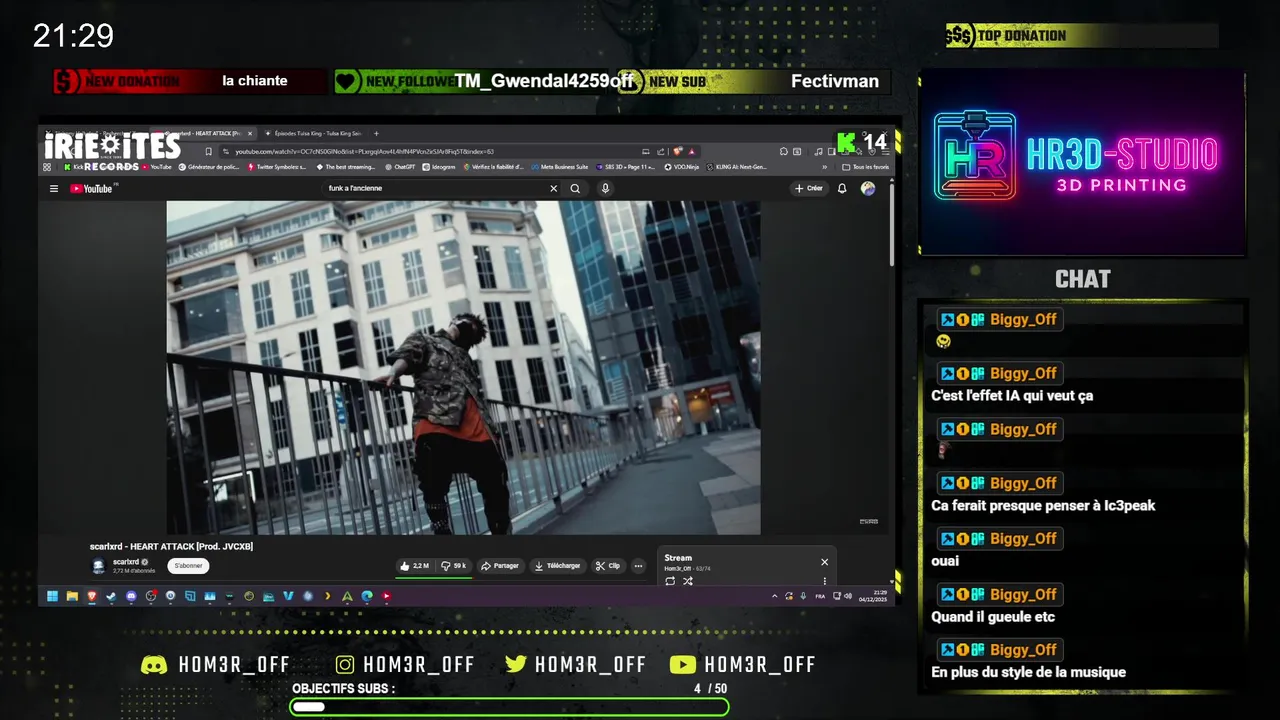Select chat message "Ca ferait presque penser à Ic3peak"
Image resolution: width=1280 pixels, height=720 pixels.
[x=1043, y=505]
